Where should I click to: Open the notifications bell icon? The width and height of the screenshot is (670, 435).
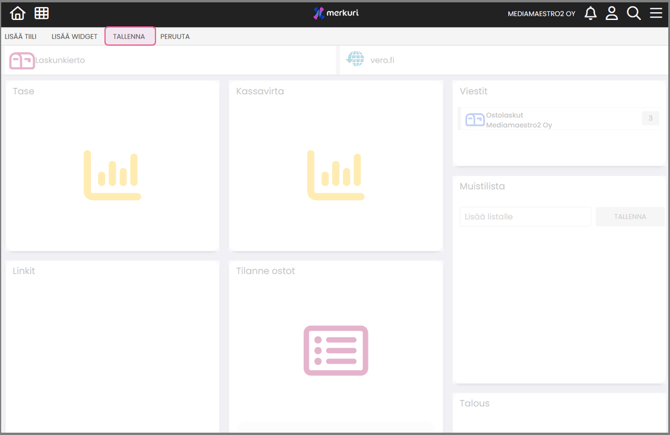click(590, 13)
